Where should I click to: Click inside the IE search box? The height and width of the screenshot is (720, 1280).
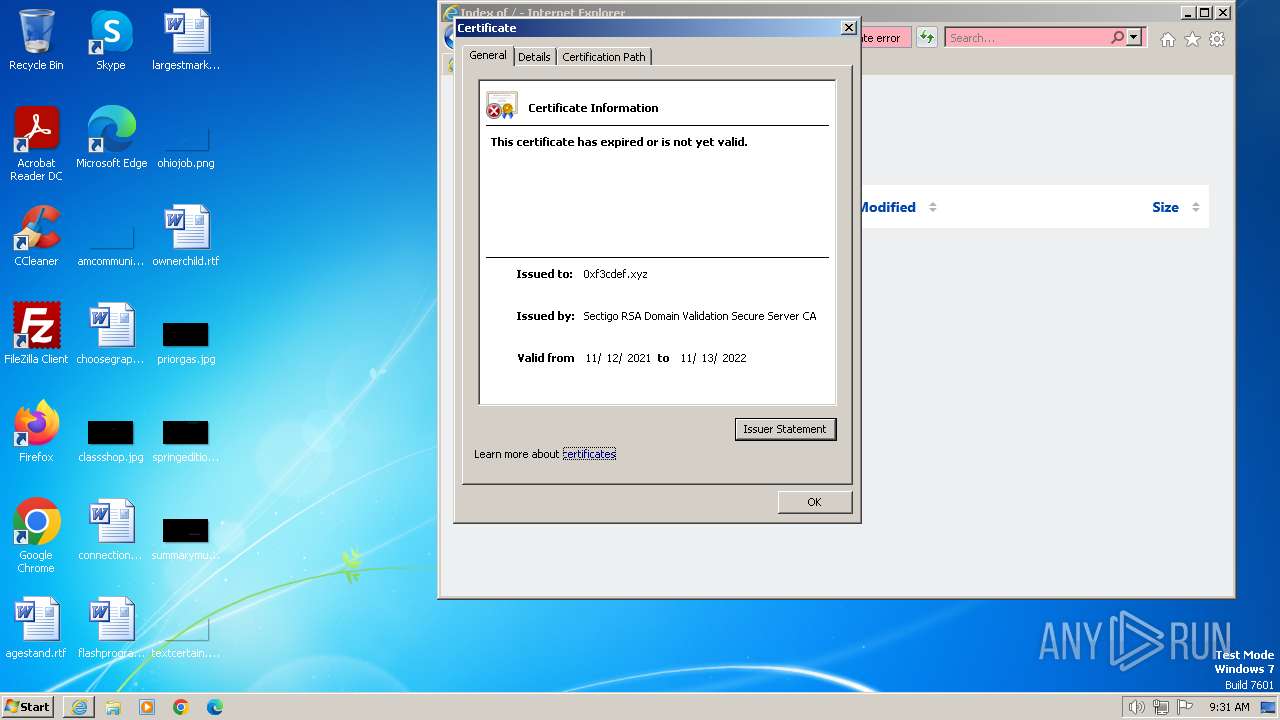[1026, 38]
